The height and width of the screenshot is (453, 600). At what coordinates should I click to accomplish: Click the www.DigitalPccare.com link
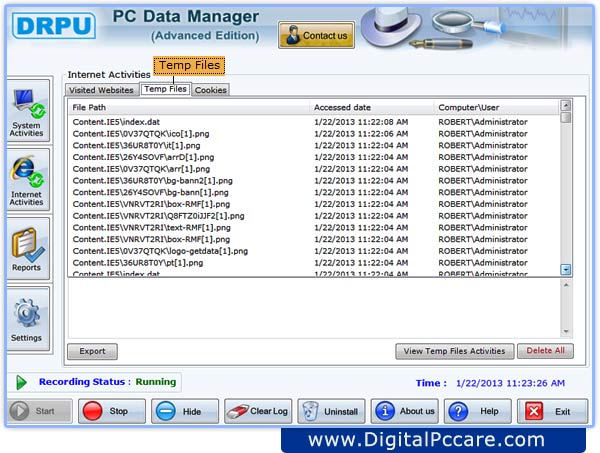426,440
